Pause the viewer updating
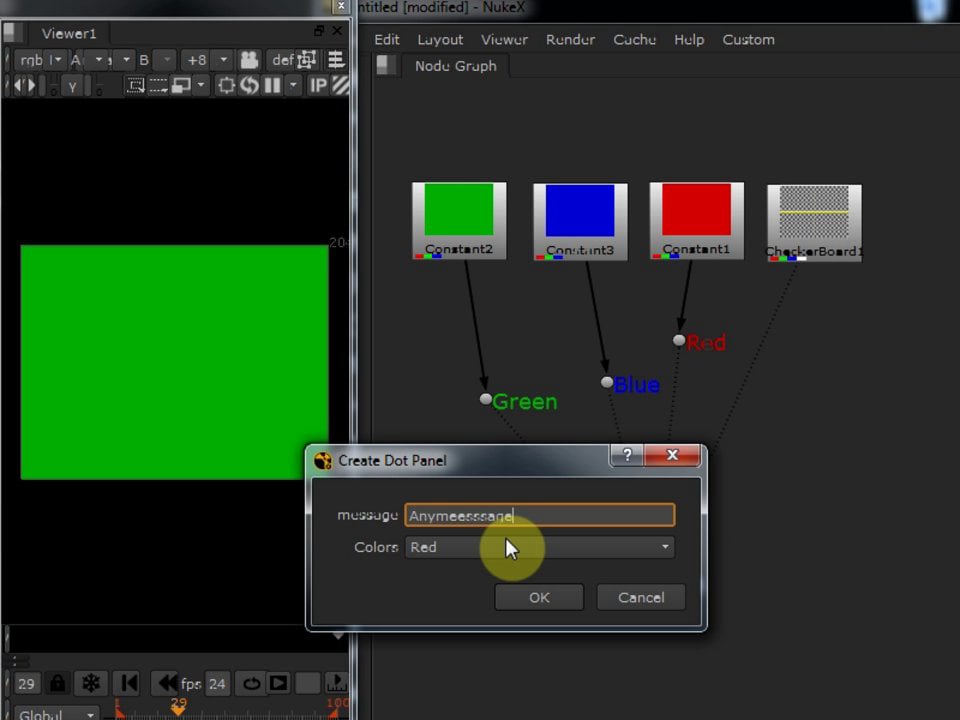Image resolution: width=960 pixels, height=720 pixels. click(272, 86)
